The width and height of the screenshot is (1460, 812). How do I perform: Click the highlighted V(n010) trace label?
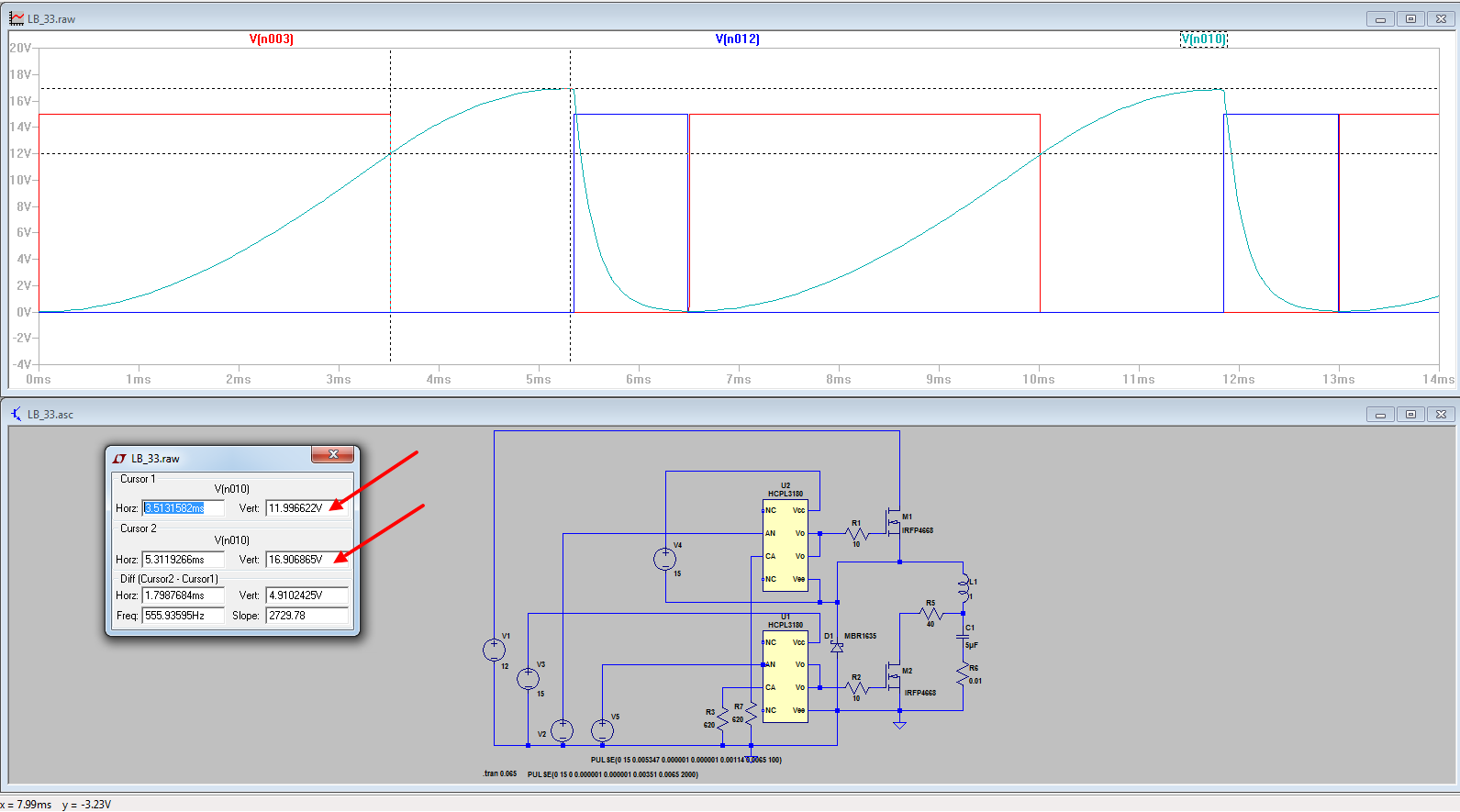click(1203, 39)
